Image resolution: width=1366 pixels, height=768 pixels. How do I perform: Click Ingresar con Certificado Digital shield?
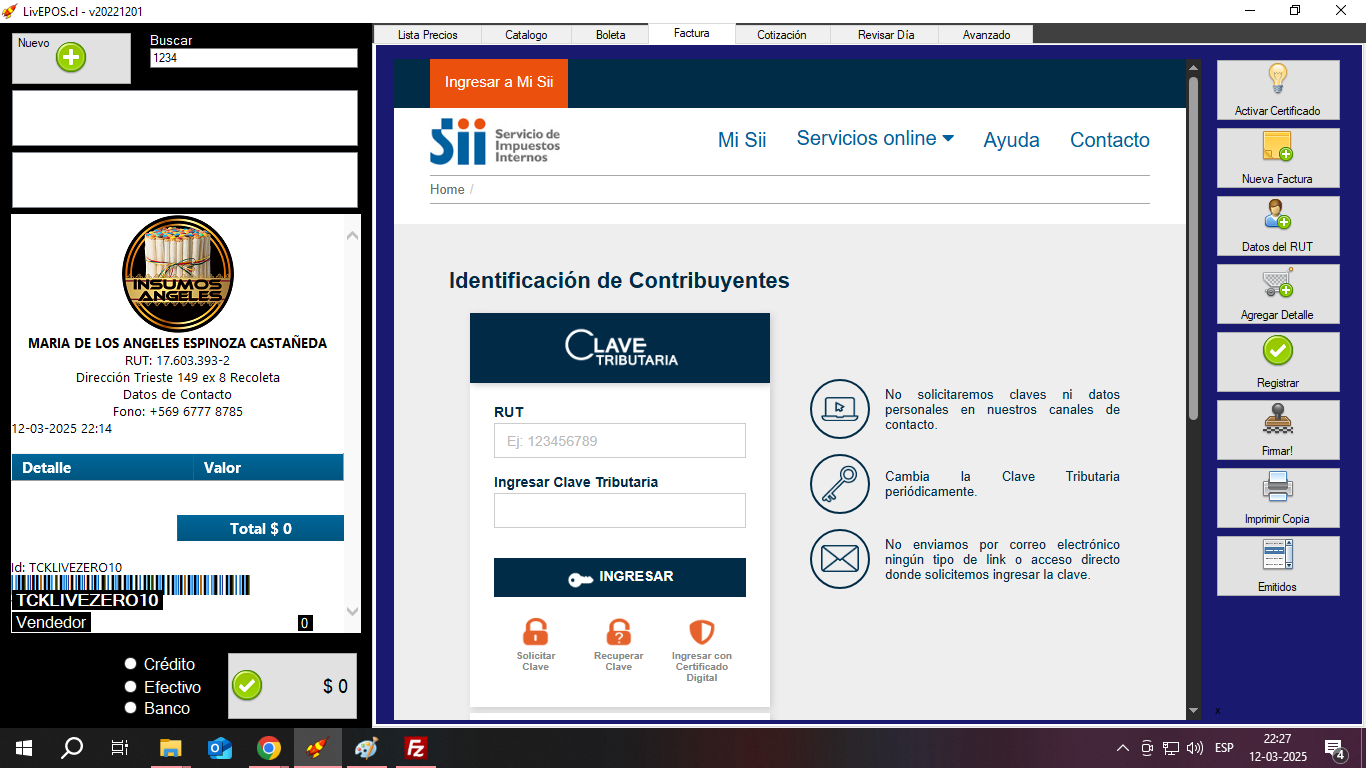[x=702, y=632]
